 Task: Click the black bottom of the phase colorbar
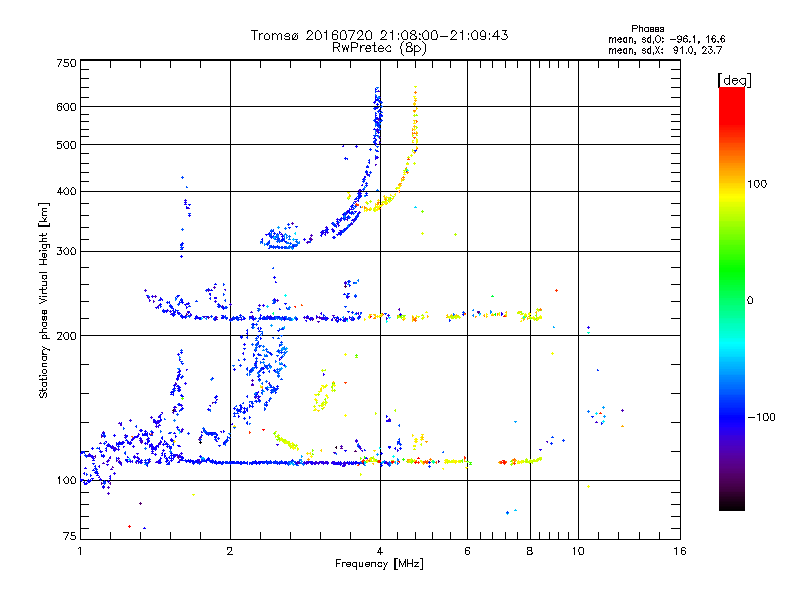[x=732, y=503]
